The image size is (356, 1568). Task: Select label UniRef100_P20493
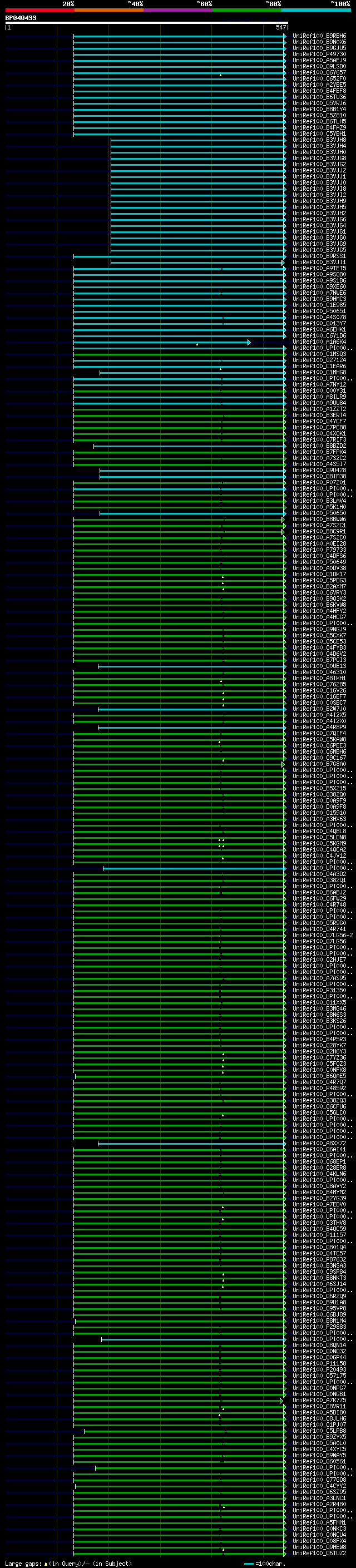pyautogui.click(x=319, y=1369)
